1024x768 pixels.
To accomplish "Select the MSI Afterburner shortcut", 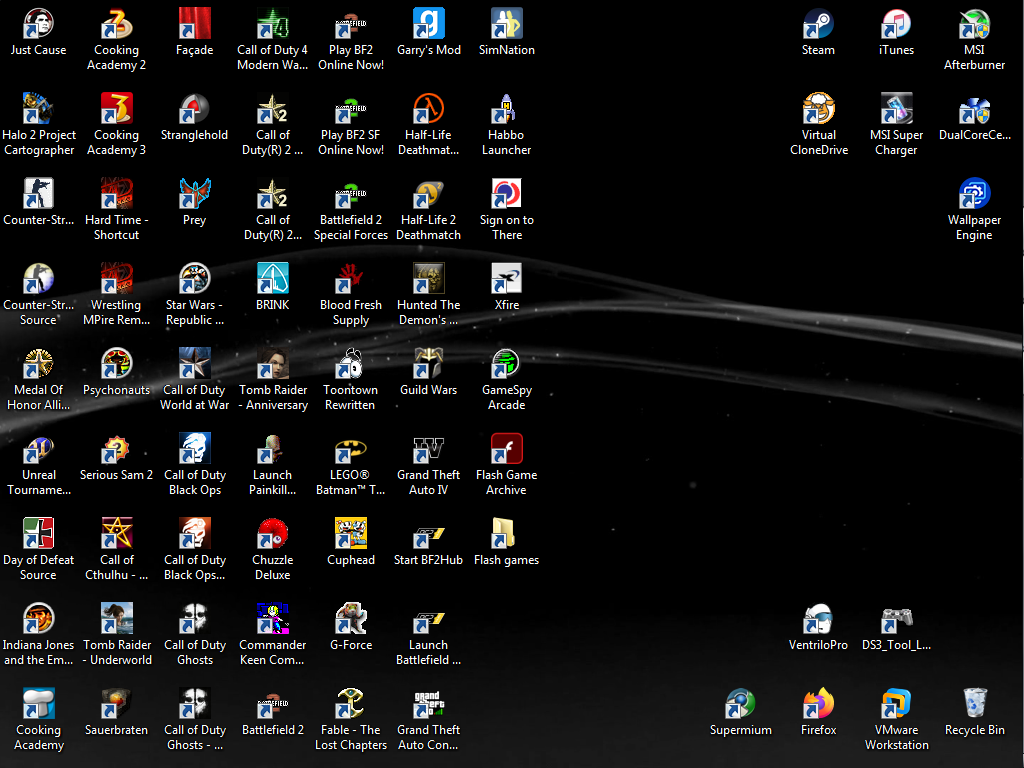I will 974,25.
